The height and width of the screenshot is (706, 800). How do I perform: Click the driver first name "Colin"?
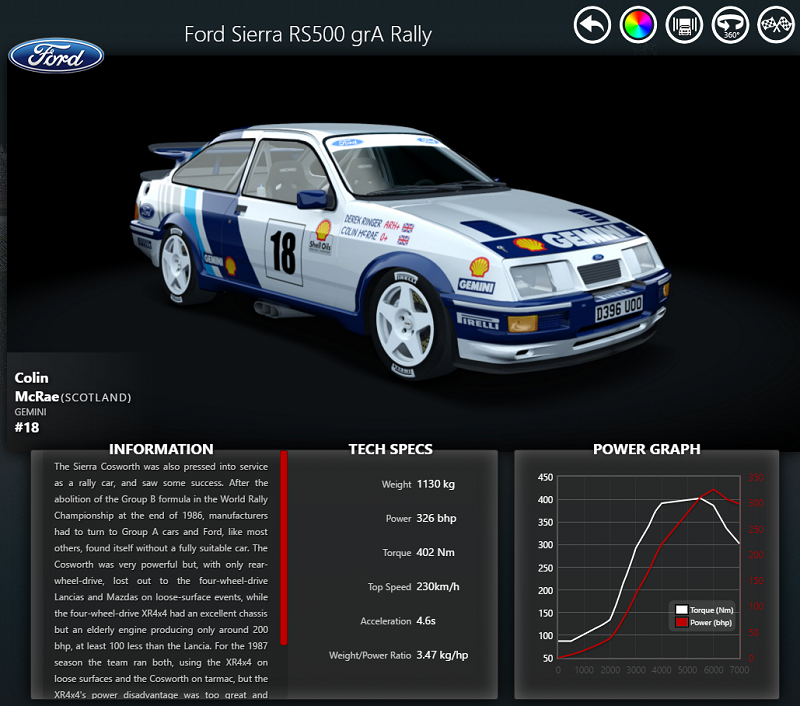32,378
